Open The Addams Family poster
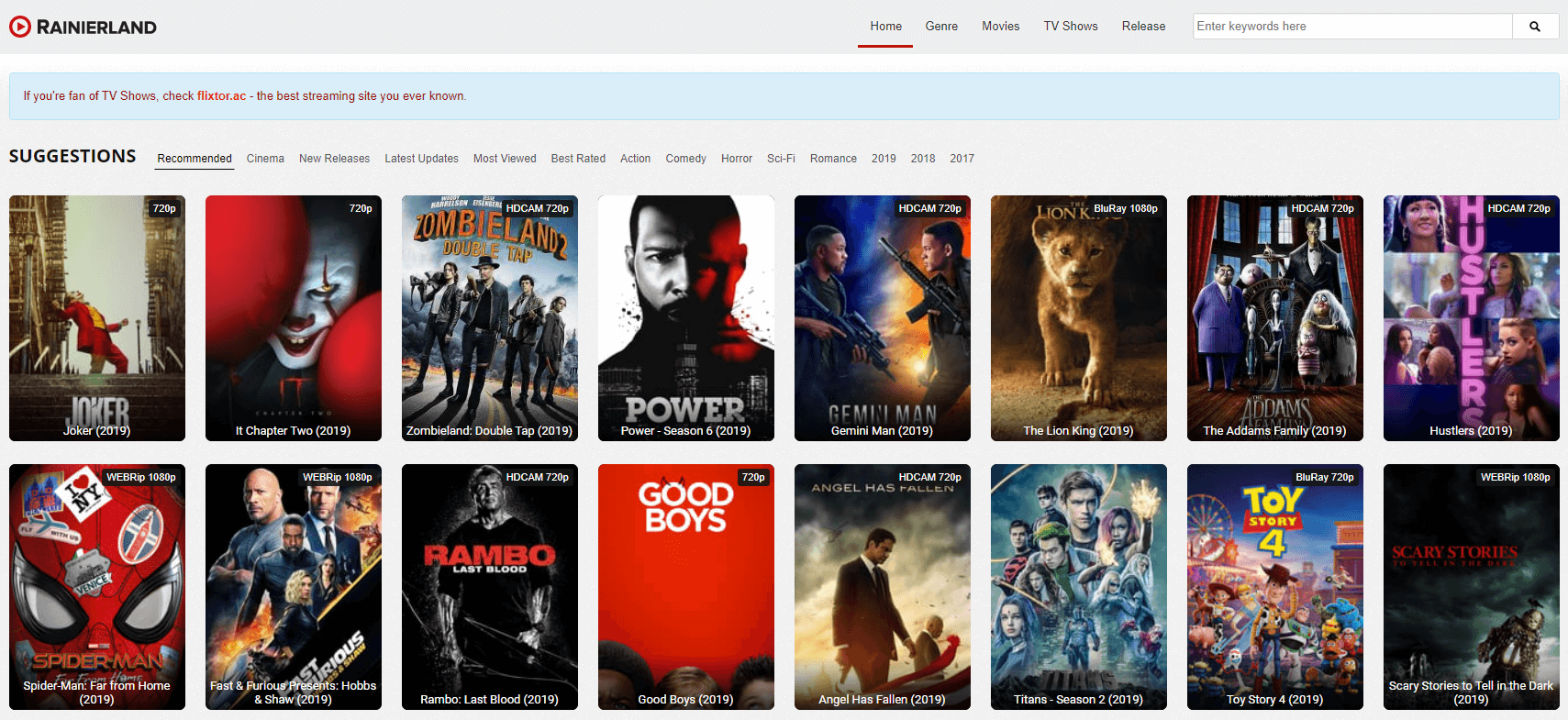Viewport: 1568px width, 720px height. pyautogui.click(x=1275, y=318)
